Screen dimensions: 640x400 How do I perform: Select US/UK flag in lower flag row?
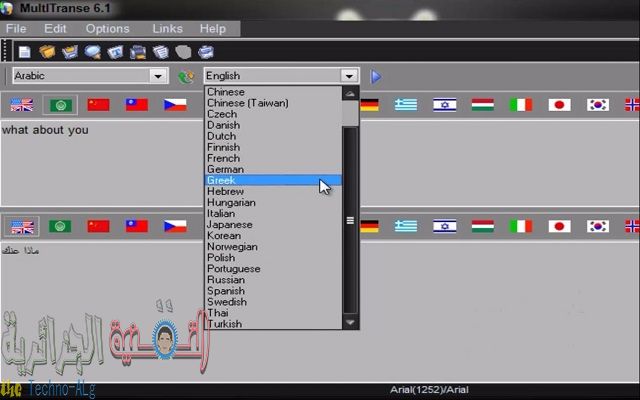(x=22, y=227)
